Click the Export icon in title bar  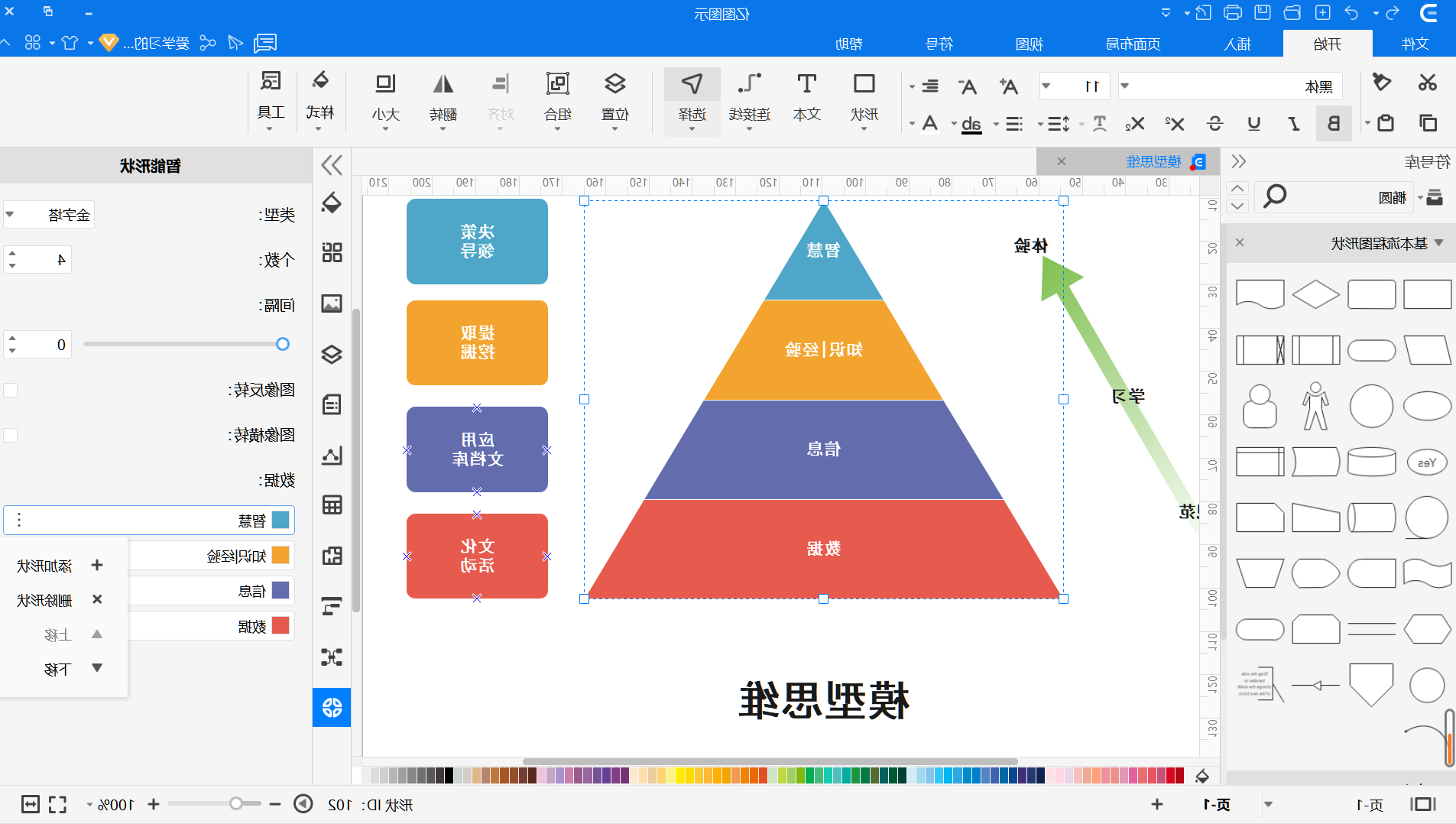point(1203,12)
